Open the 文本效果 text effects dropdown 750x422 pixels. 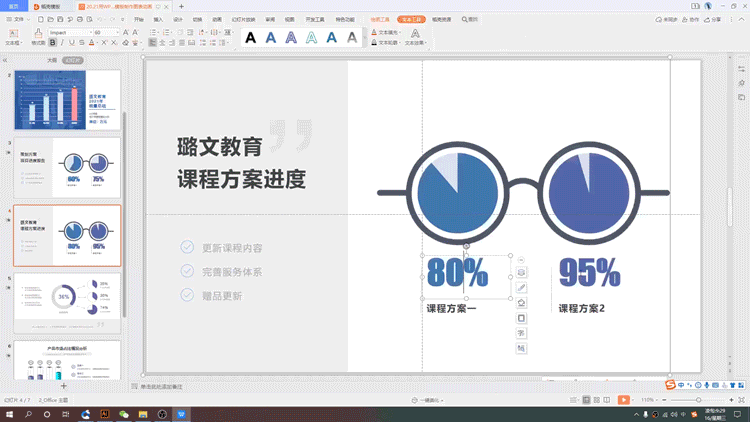(415, 43)
